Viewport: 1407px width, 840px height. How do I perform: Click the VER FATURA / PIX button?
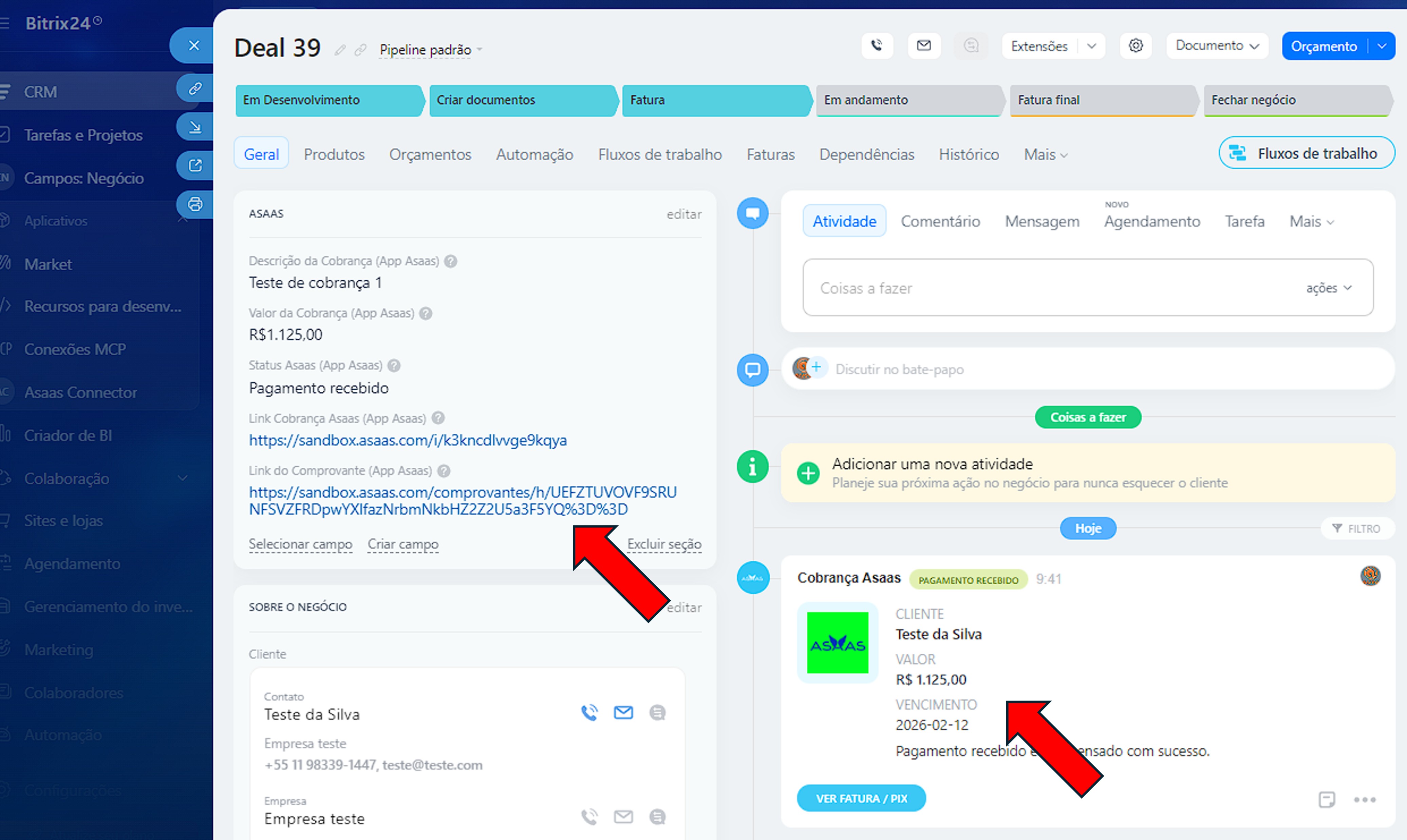point(861,798)
